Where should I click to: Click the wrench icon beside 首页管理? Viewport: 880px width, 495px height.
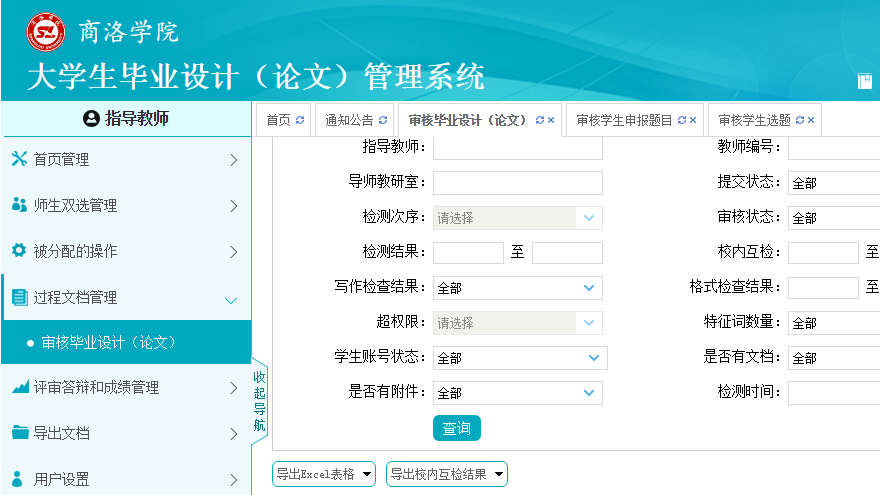[19, 159]
